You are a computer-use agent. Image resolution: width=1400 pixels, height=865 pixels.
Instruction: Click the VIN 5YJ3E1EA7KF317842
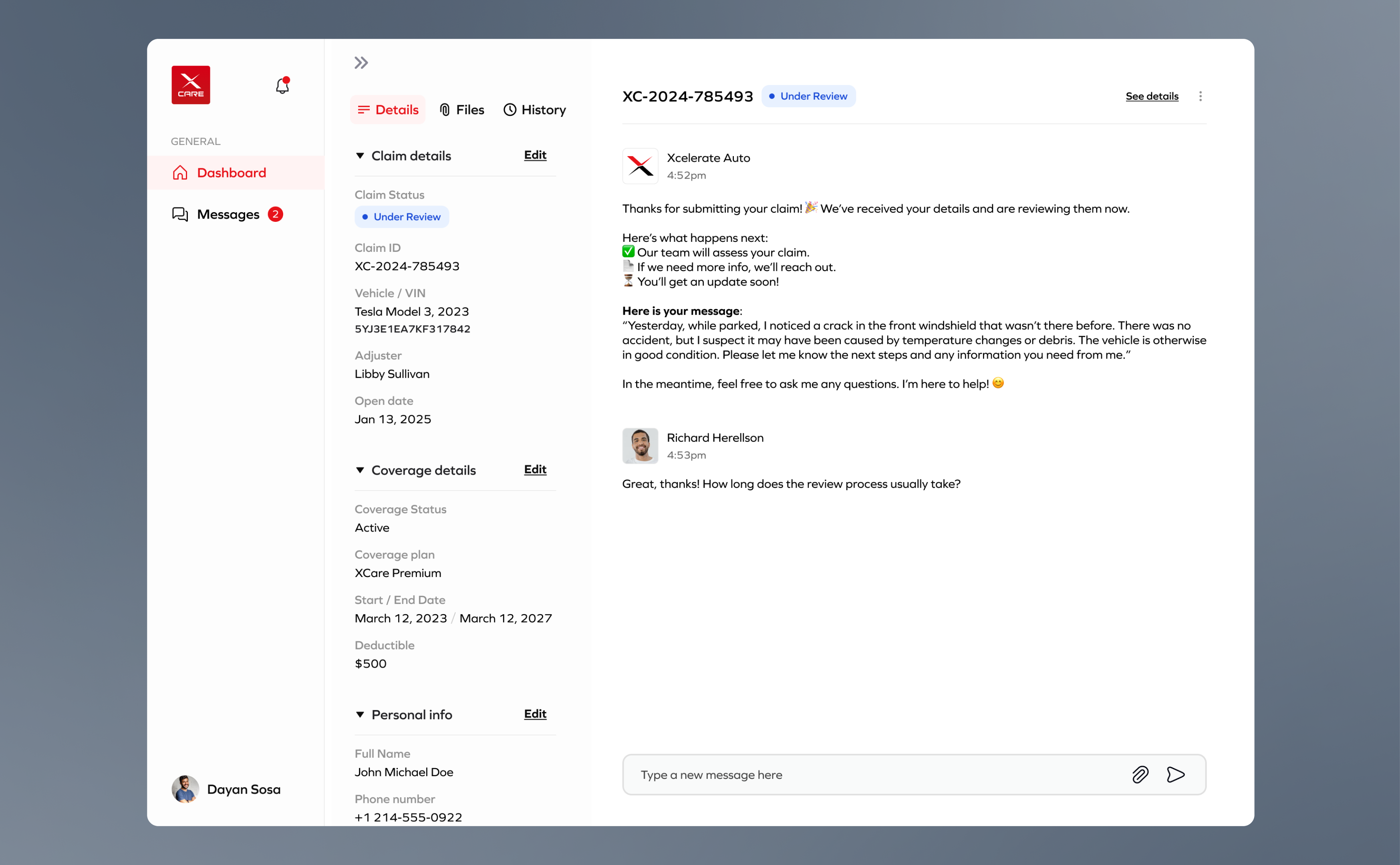pyautogui.click(x=413, y=329)
